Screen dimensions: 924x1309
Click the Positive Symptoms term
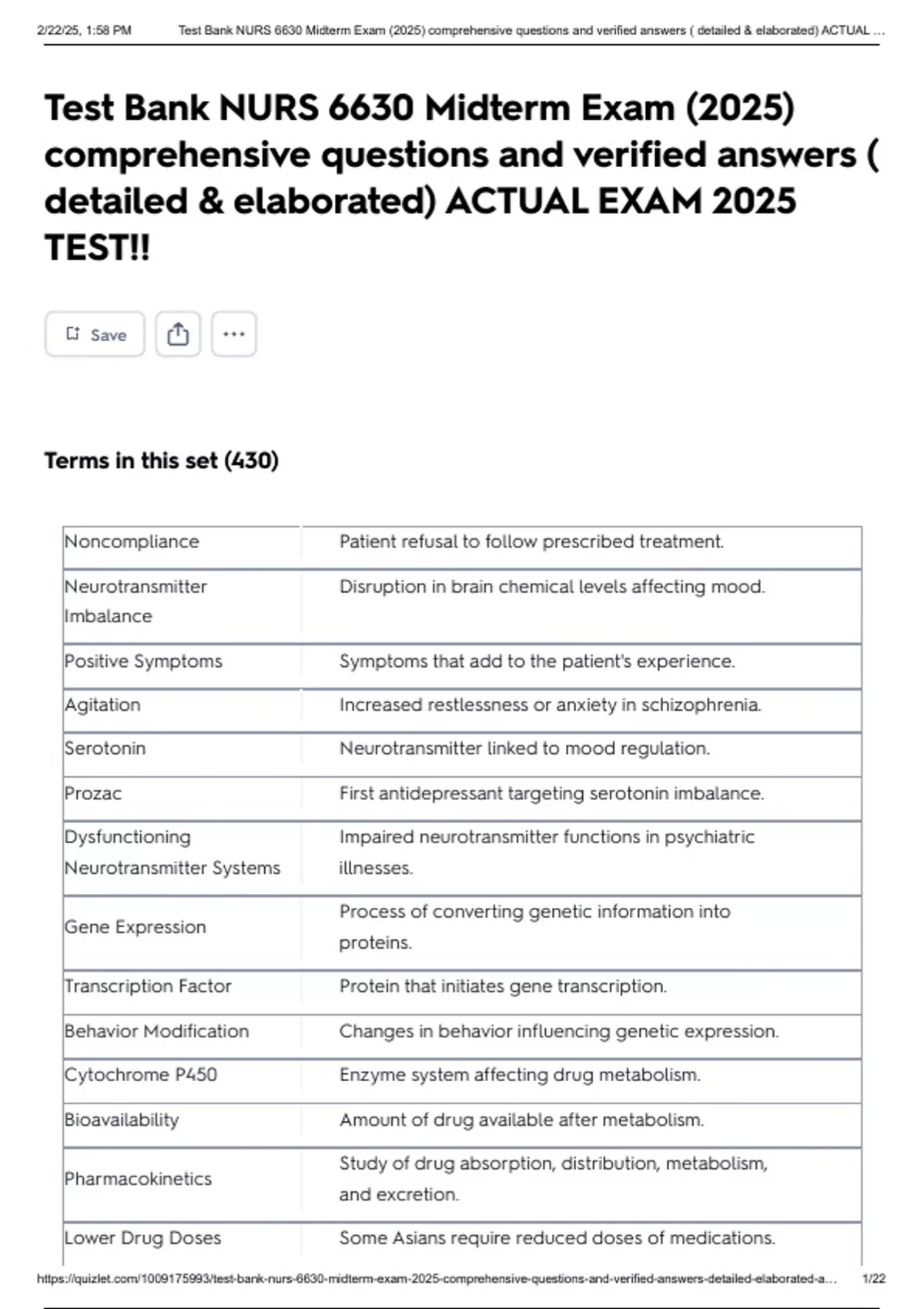point(143,661)
